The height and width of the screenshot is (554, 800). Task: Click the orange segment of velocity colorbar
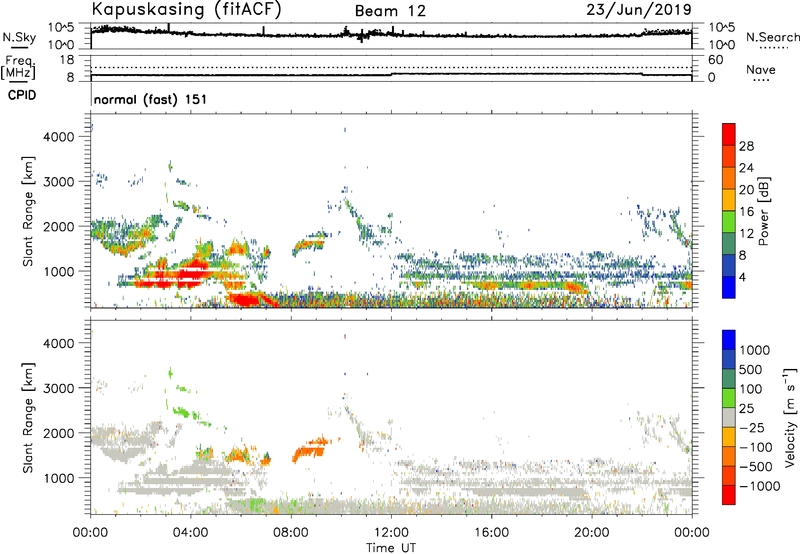[729, 456]
